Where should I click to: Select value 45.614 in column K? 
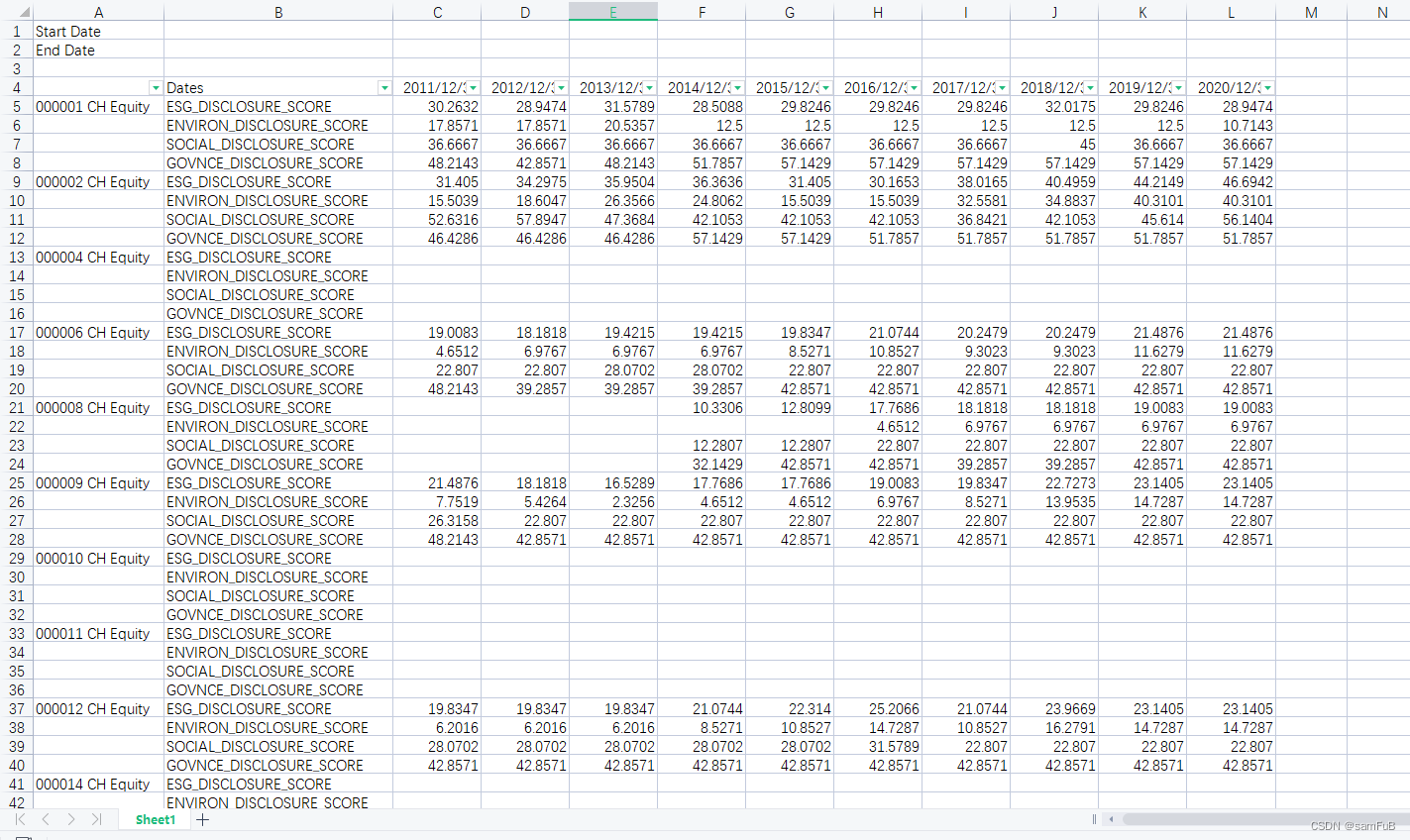tap(1142, 220)
